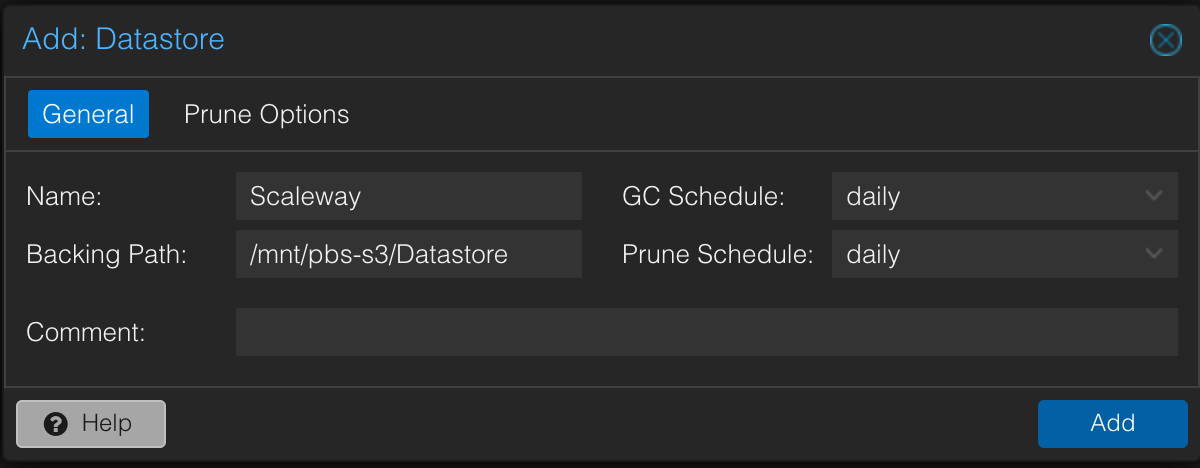Viewport: 1200px width, 468px height.
Task: Expand the Prune Schedule dropdown arrow
Action: point(1154,254)
